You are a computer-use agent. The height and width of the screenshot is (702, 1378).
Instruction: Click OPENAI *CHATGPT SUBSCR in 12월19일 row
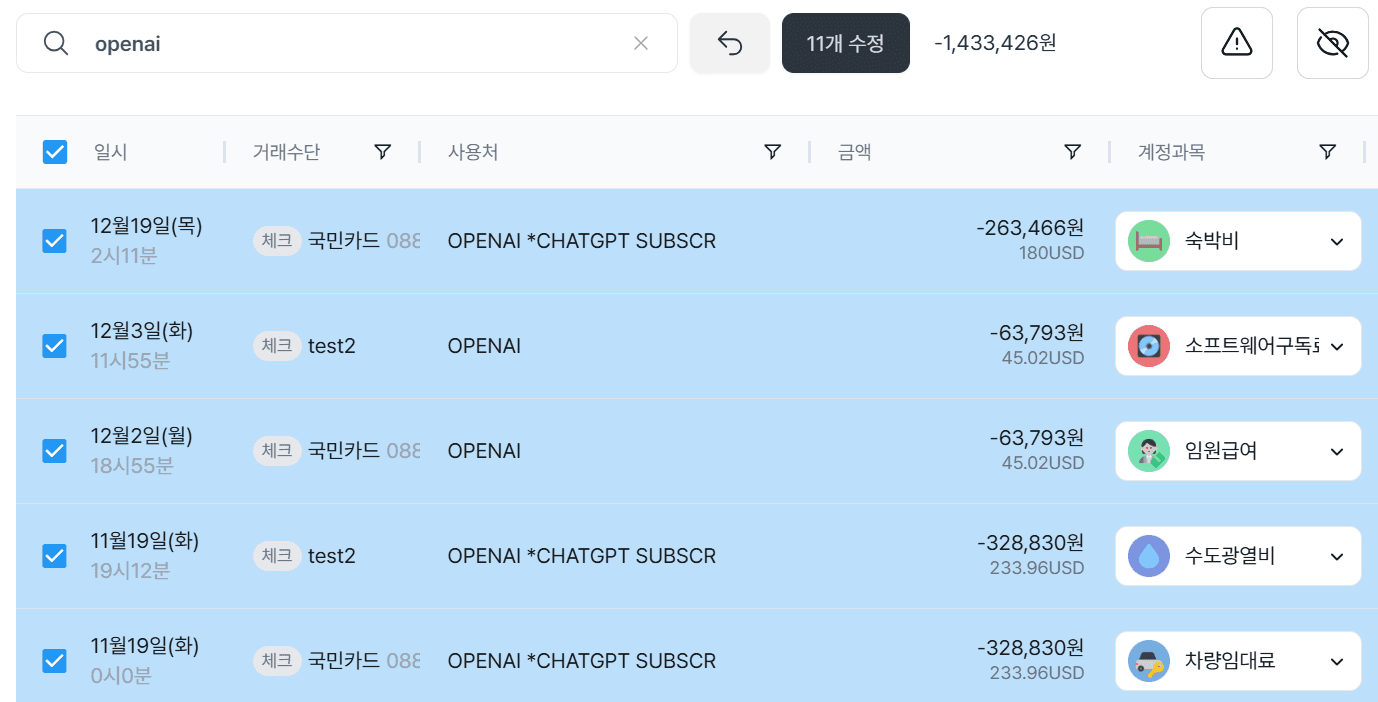coord(582,241)
